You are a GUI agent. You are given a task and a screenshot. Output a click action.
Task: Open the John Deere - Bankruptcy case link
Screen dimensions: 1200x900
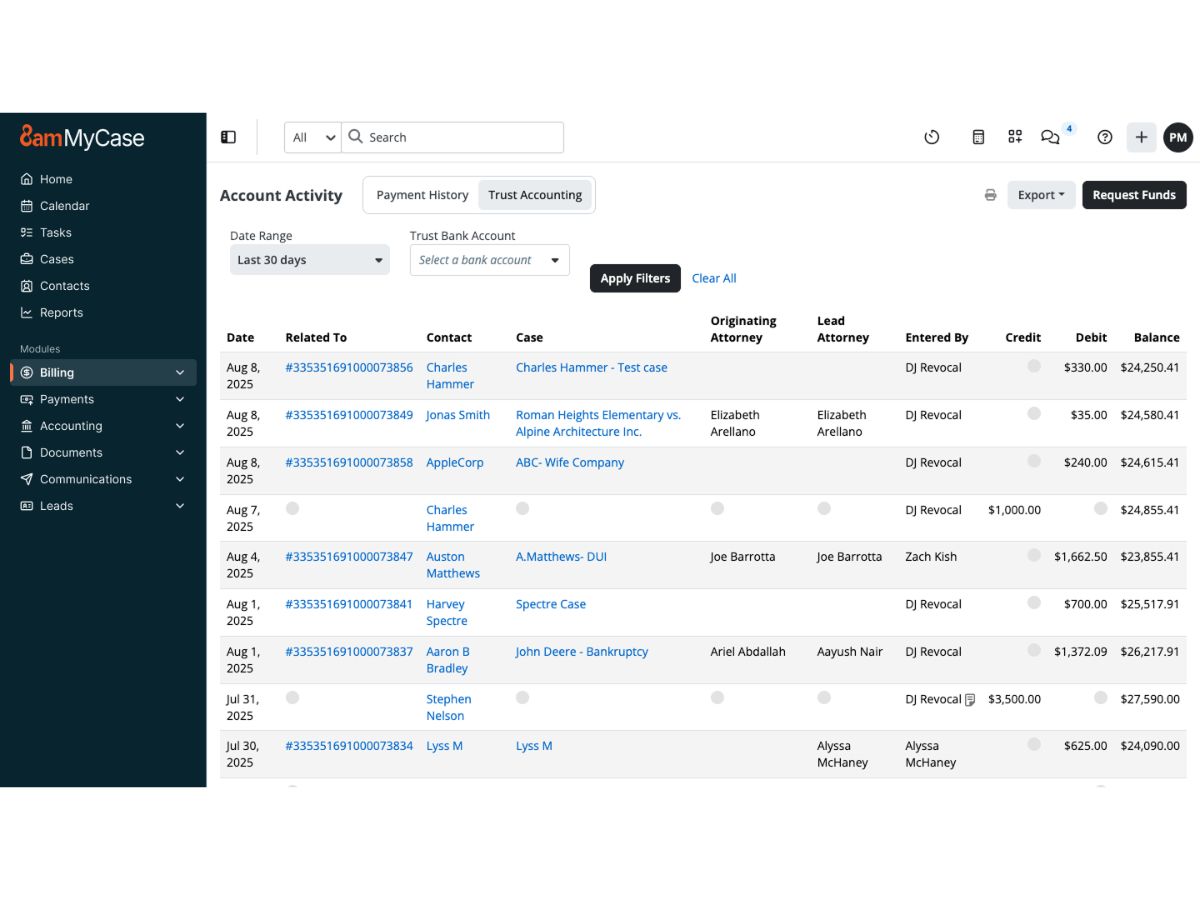pyautogui.click(x=582, y=652)
